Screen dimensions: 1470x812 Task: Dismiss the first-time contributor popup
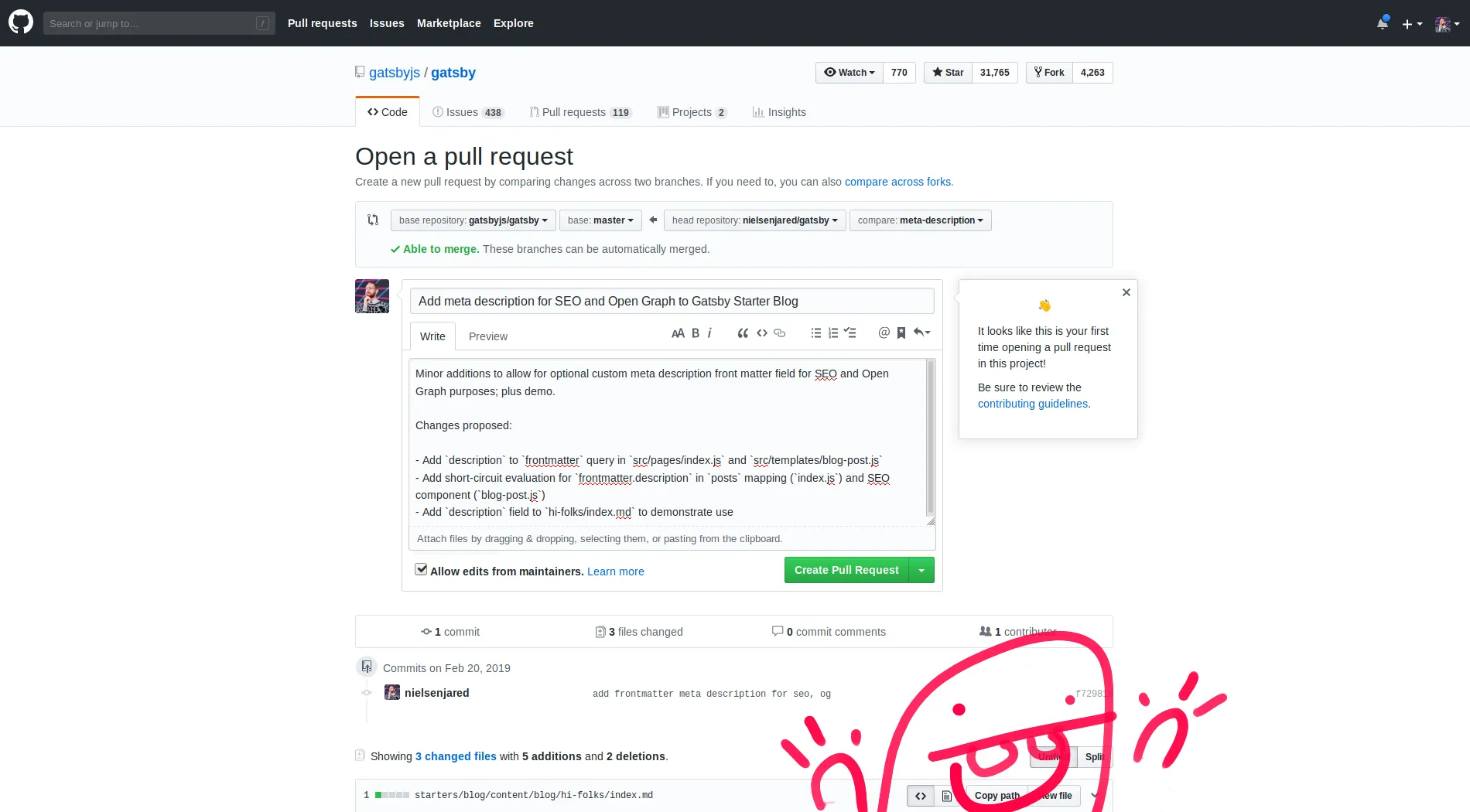[x=1126, y=292]
